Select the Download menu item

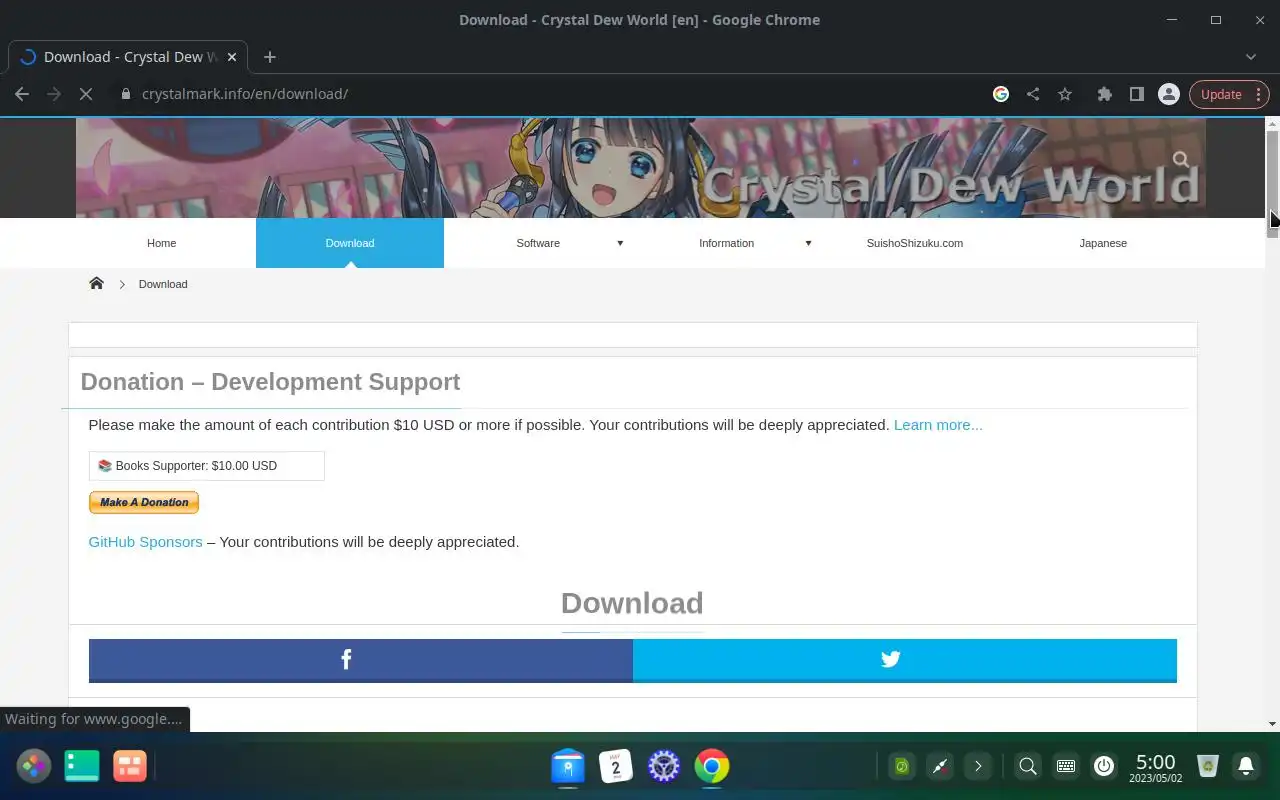pyautogui.click(x=350, y=243)
